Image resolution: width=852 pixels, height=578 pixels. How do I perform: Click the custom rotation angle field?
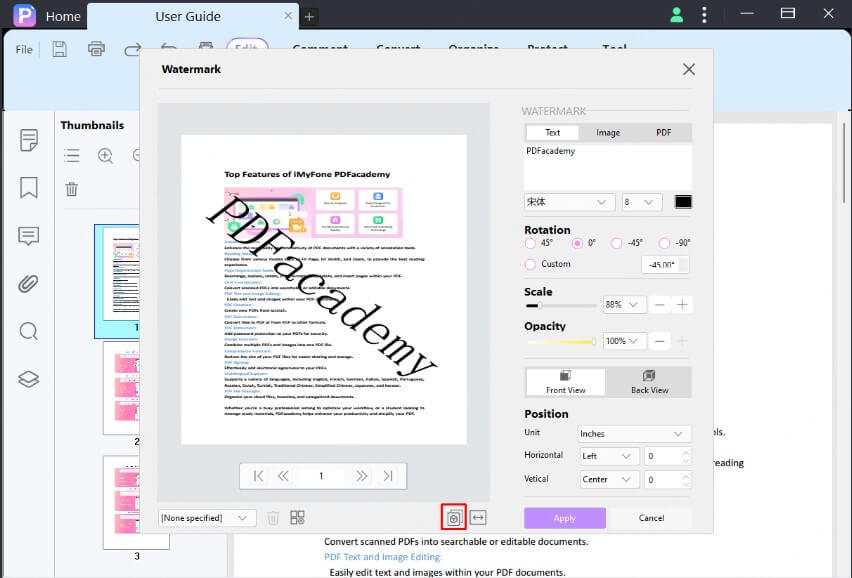(665, 265)
